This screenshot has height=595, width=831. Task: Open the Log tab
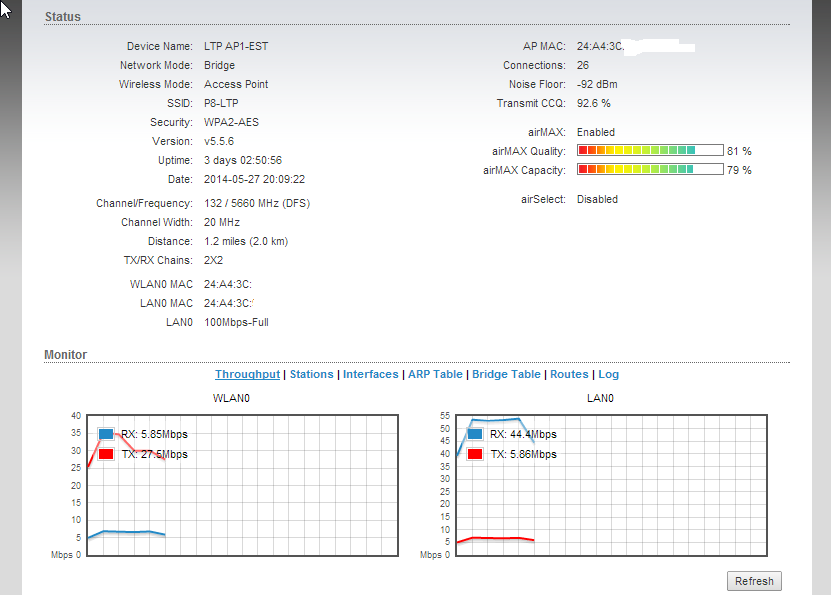tap(608, 374)
